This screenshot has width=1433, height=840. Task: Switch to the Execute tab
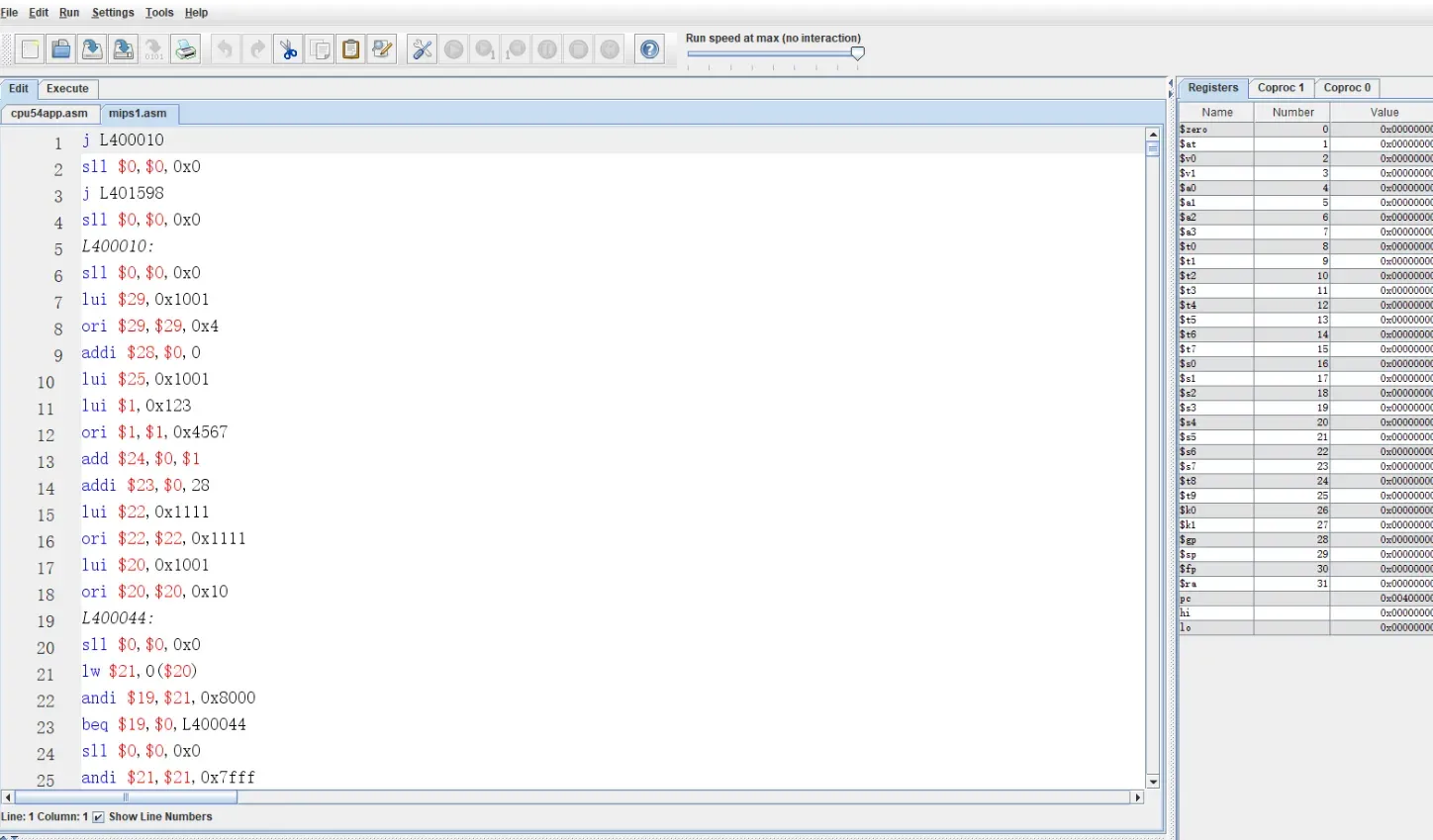67,88
